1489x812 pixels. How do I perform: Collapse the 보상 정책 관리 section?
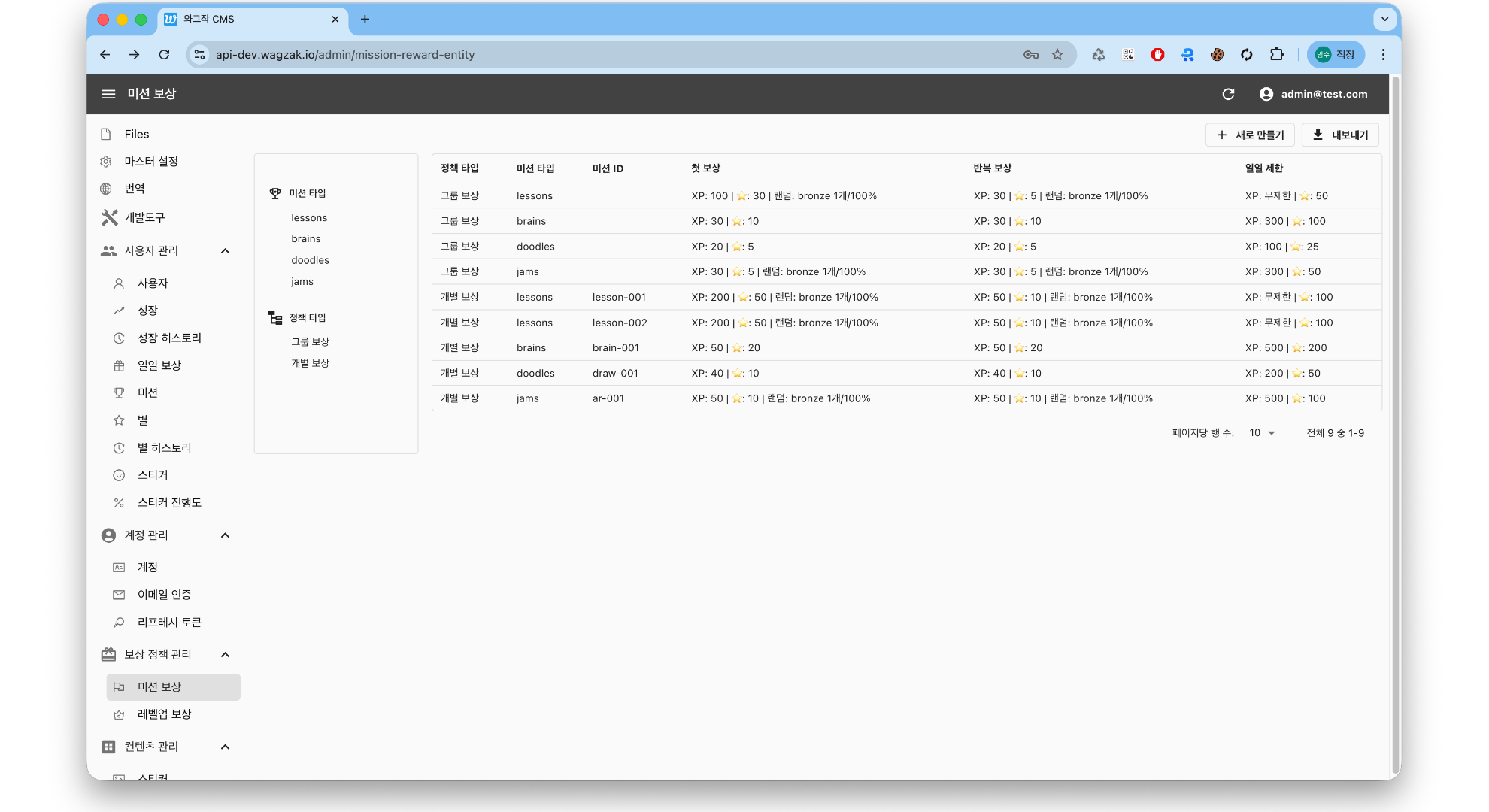pos(225,655)
